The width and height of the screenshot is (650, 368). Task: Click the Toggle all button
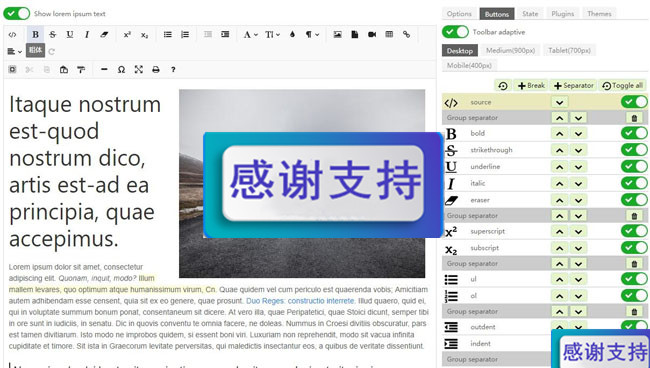click(622, 85)
